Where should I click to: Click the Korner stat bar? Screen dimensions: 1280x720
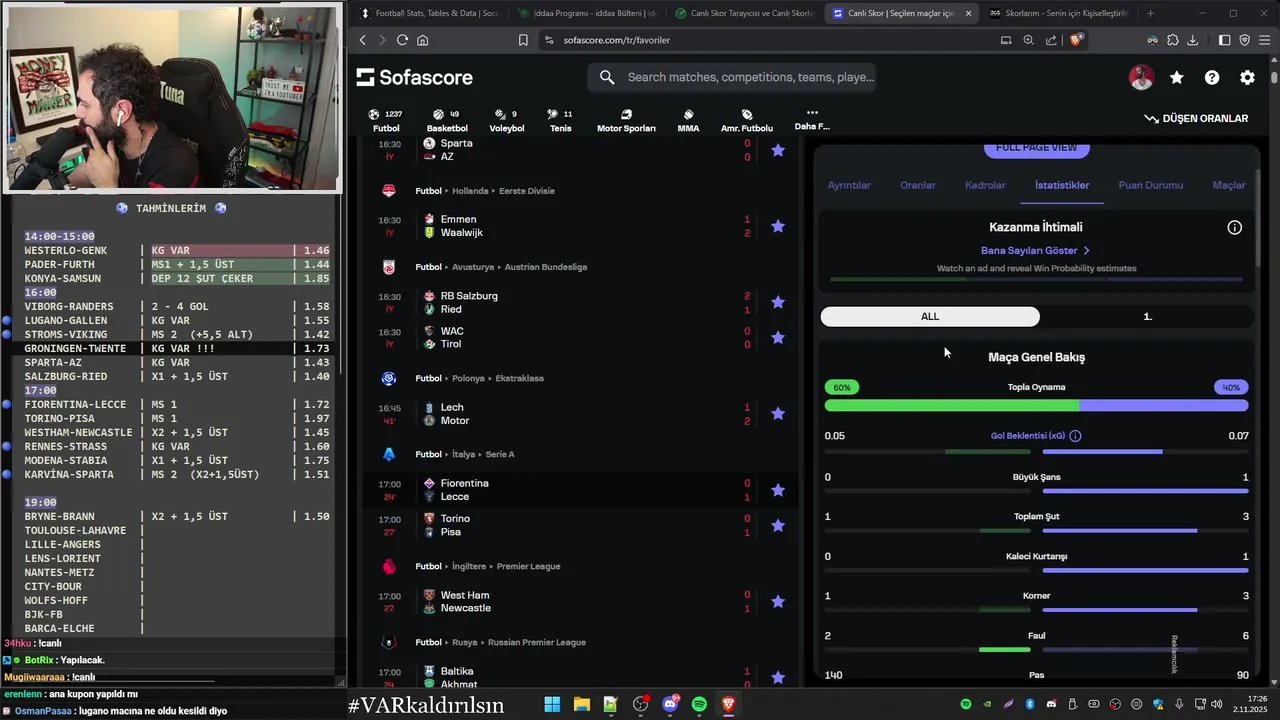[x=1036, y=610]
